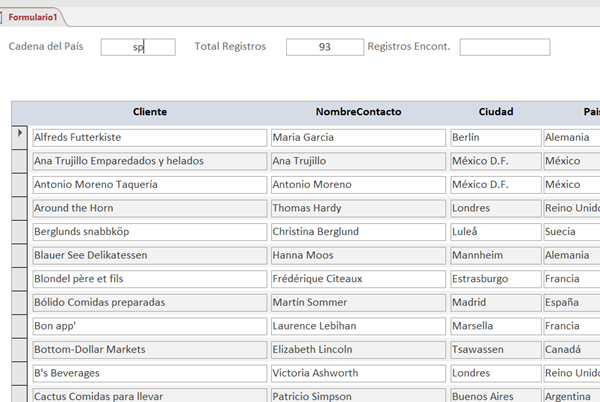This screenshot has height=402, width=600.
Task: Click the Christina Berglund contact name cell
Action: (358, 231)
